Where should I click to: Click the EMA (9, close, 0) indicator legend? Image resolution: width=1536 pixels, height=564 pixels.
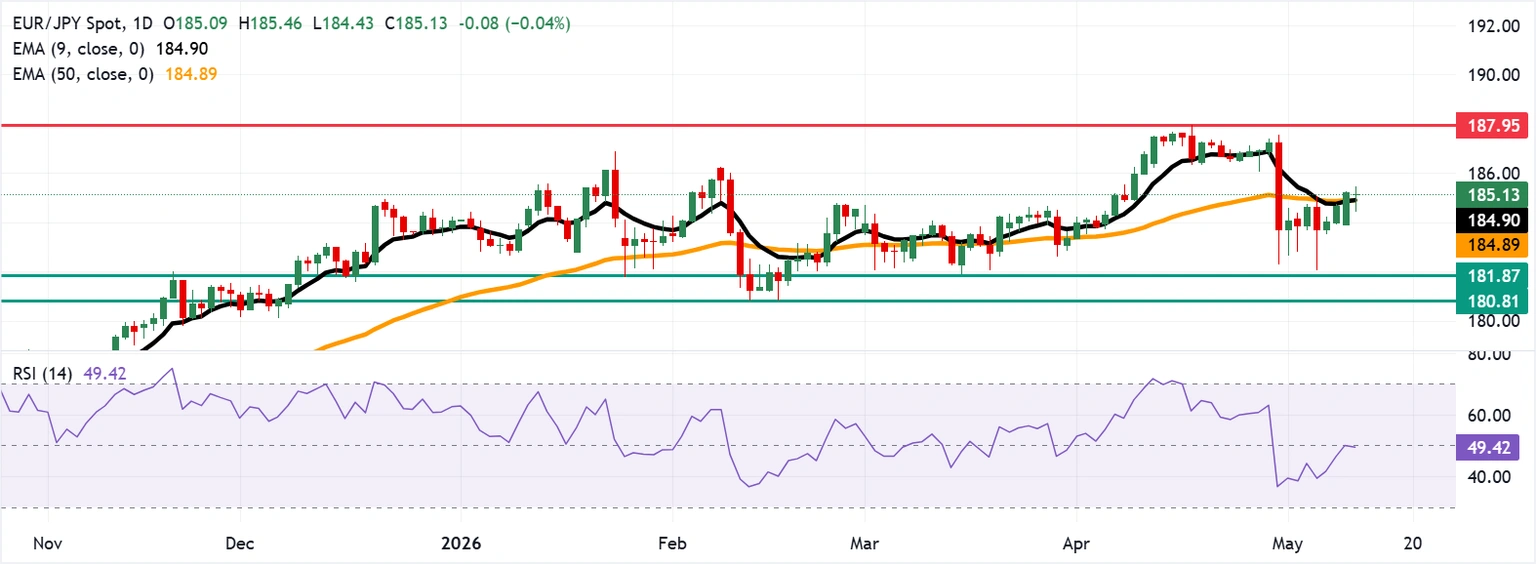tap(80, 49)
